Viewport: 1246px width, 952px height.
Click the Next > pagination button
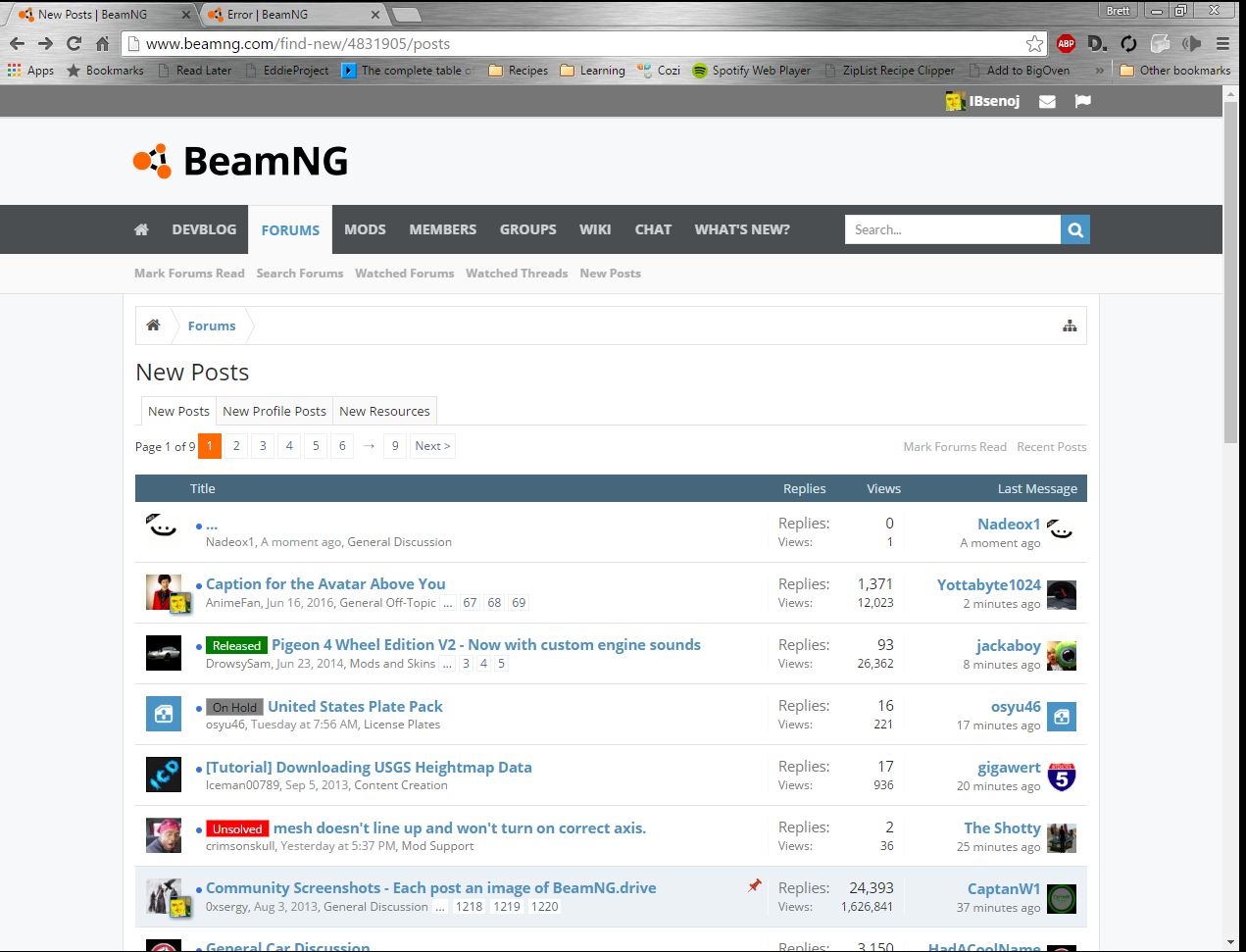(432, 446)
